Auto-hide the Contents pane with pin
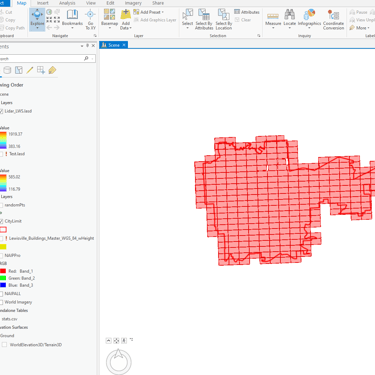Screen dimensions: 375x375 (88, 46)
